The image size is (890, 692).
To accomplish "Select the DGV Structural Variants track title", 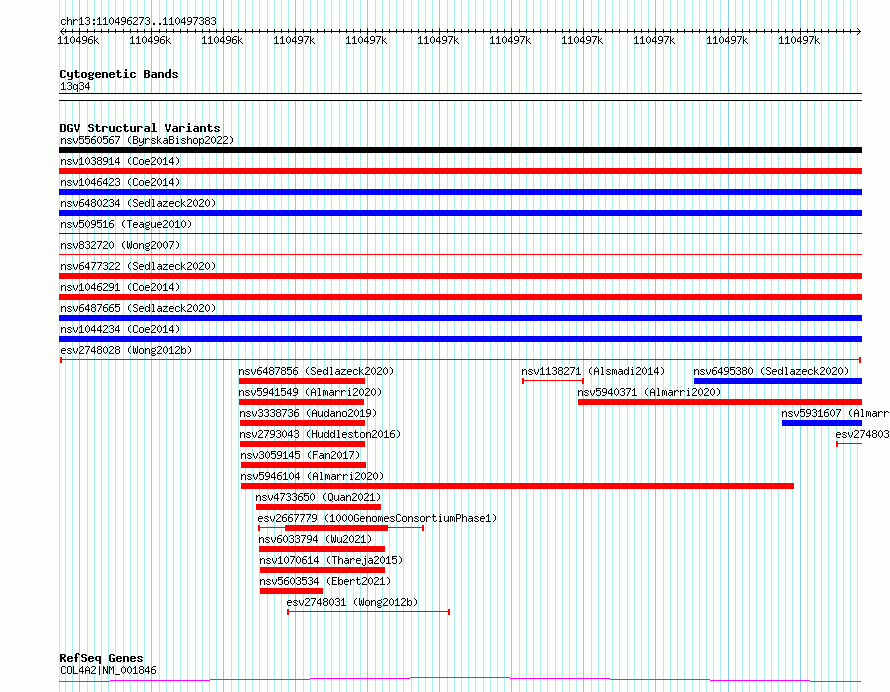I will [x=140, y=128].
